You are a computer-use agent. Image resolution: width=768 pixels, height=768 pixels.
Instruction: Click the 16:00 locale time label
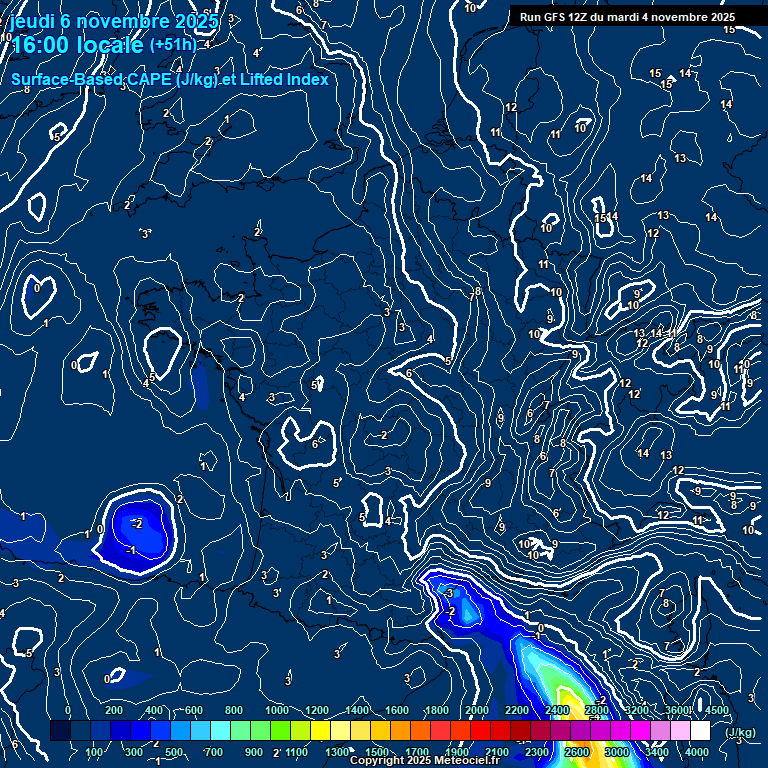tap(77, 45)
